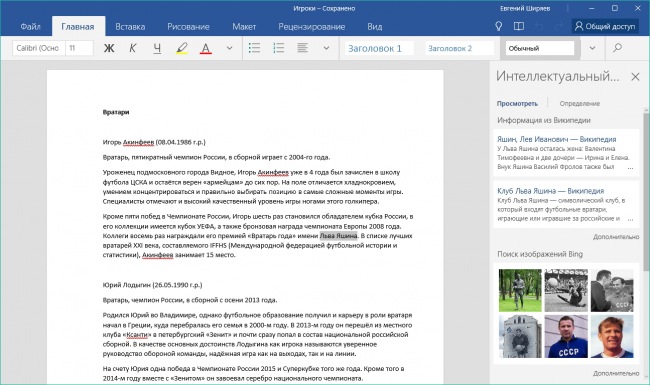Toggle Underline formatting (Ч)
Image resolution: width=650 pixels, height=385 pixels.
point(157,48)
